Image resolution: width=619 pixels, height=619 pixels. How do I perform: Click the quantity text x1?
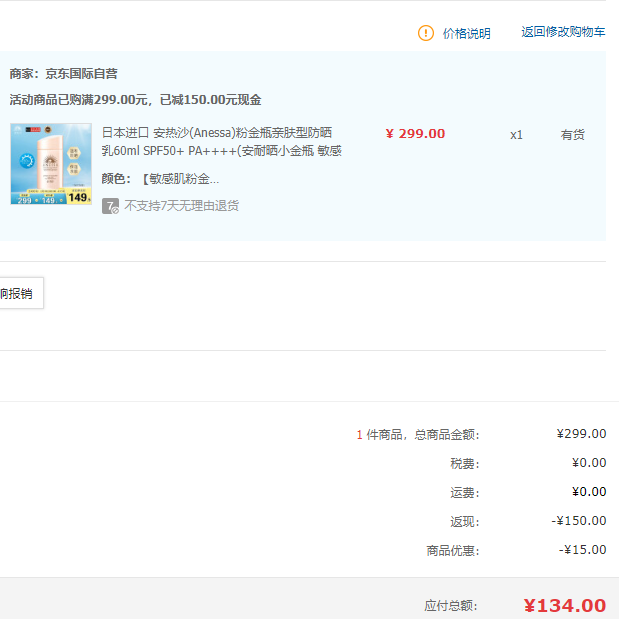(516, 135)
